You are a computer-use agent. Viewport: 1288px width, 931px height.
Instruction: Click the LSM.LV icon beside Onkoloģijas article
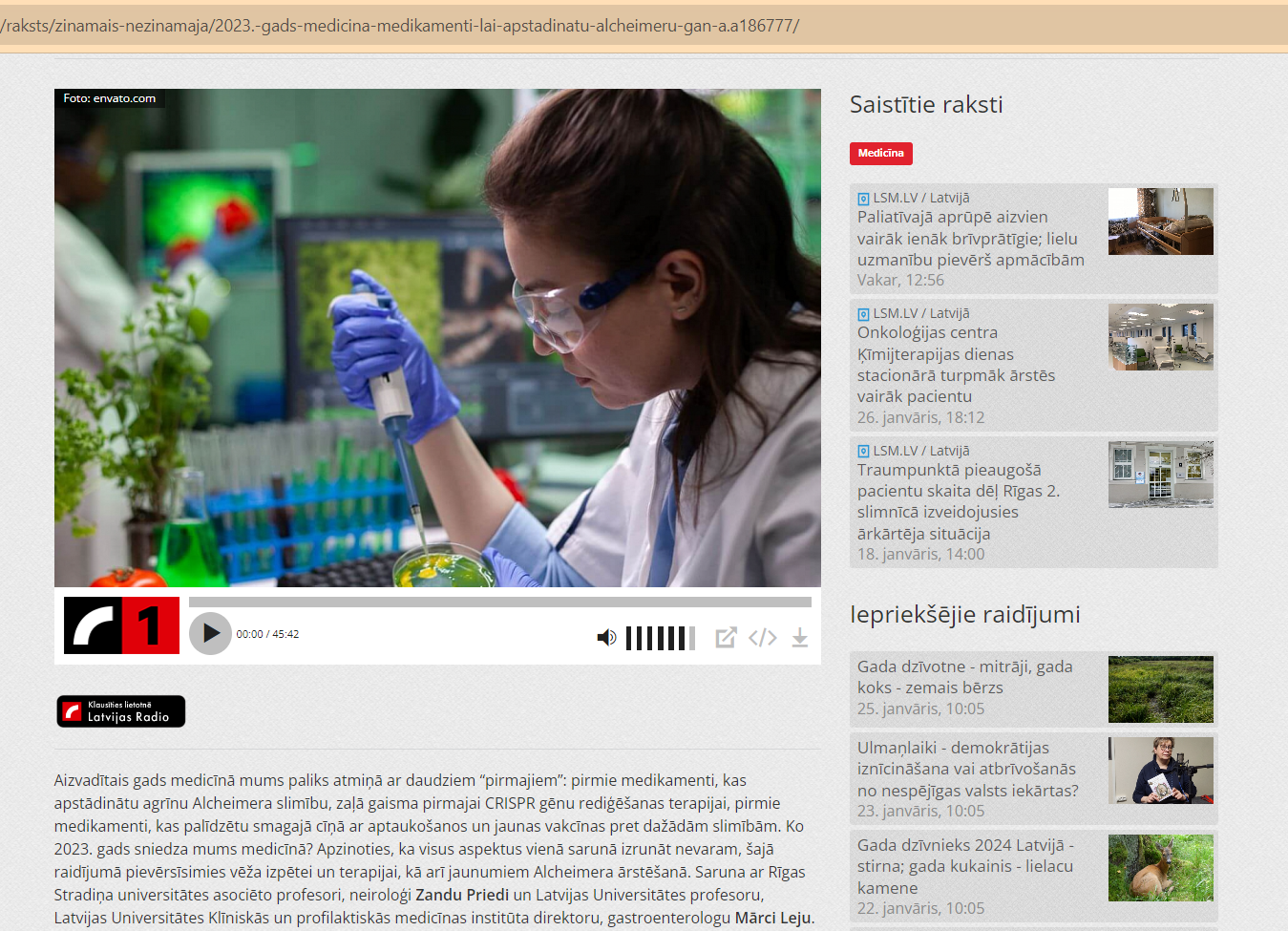tap(863, 314)
